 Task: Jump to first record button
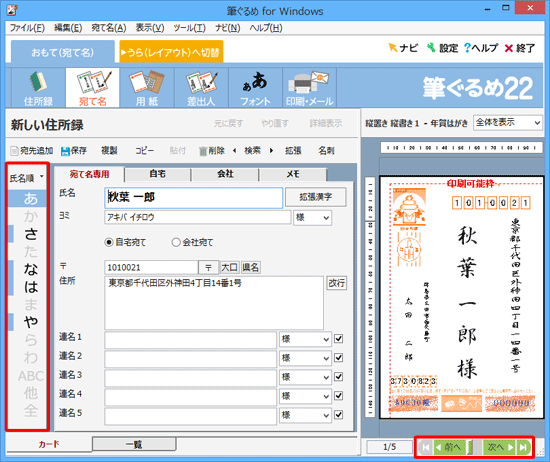click(x=425, y=447)
